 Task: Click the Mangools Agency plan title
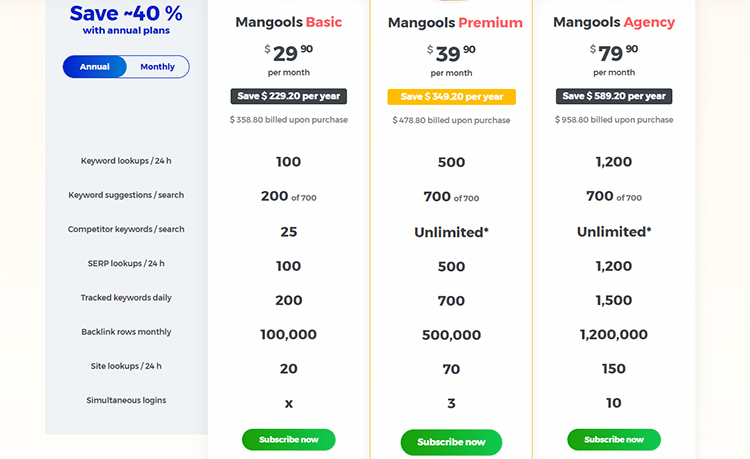tap(614, 22)
